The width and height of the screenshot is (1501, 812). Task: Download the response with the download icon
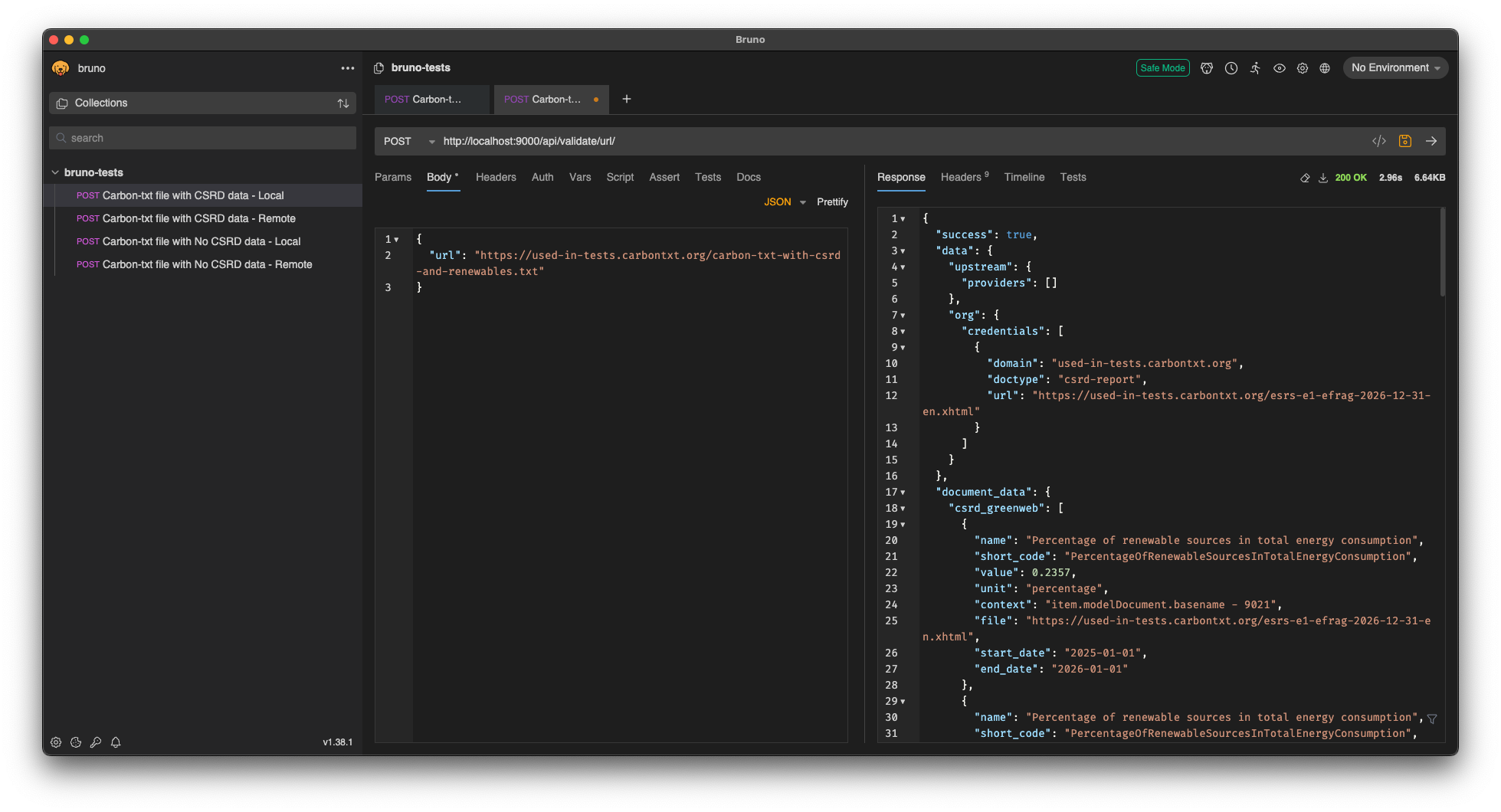1323,178
